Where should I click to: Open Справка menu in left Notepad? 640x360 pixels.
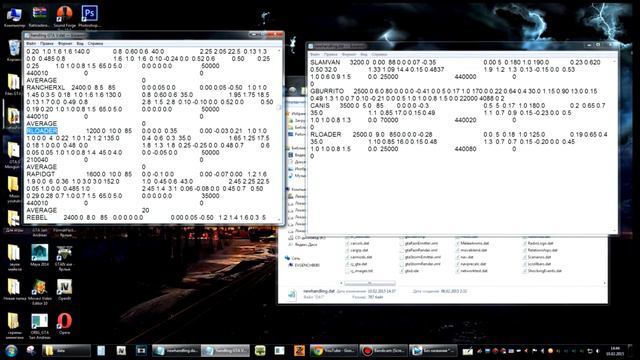96,43
